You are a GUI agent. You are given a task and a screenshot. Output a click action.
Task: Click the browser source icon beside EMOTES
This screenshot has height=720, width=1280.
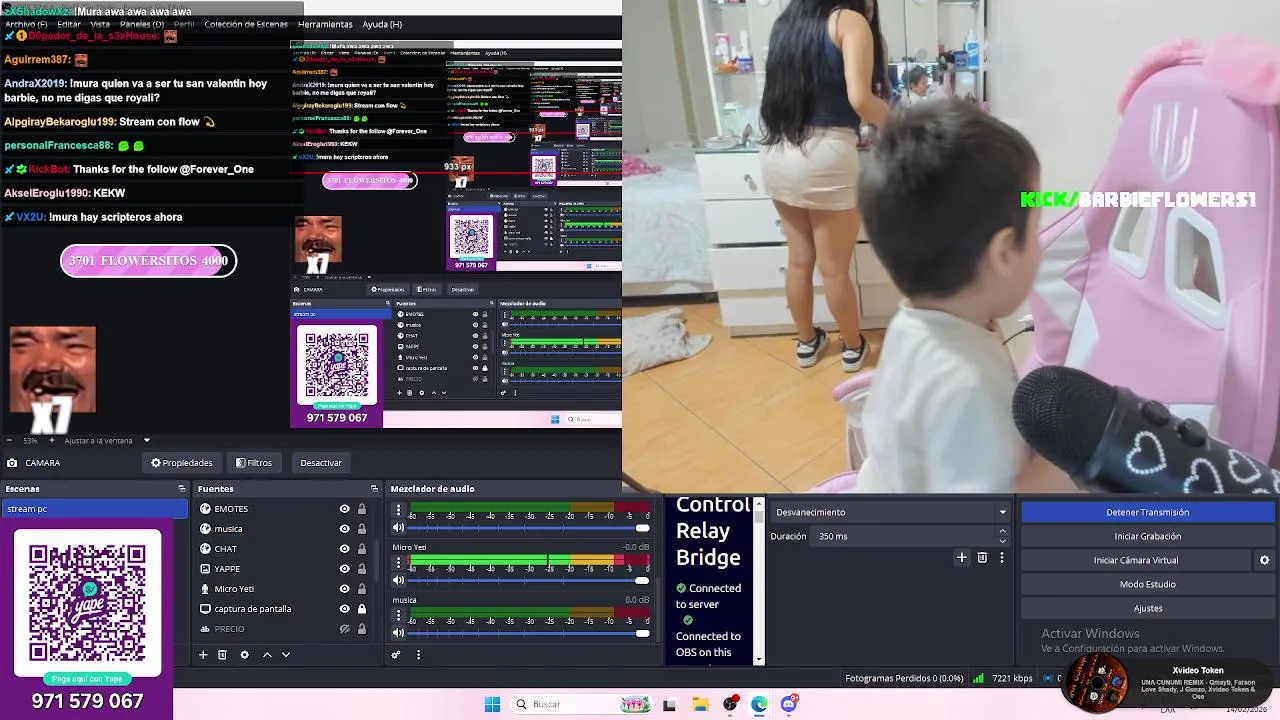tap(205, 509)
